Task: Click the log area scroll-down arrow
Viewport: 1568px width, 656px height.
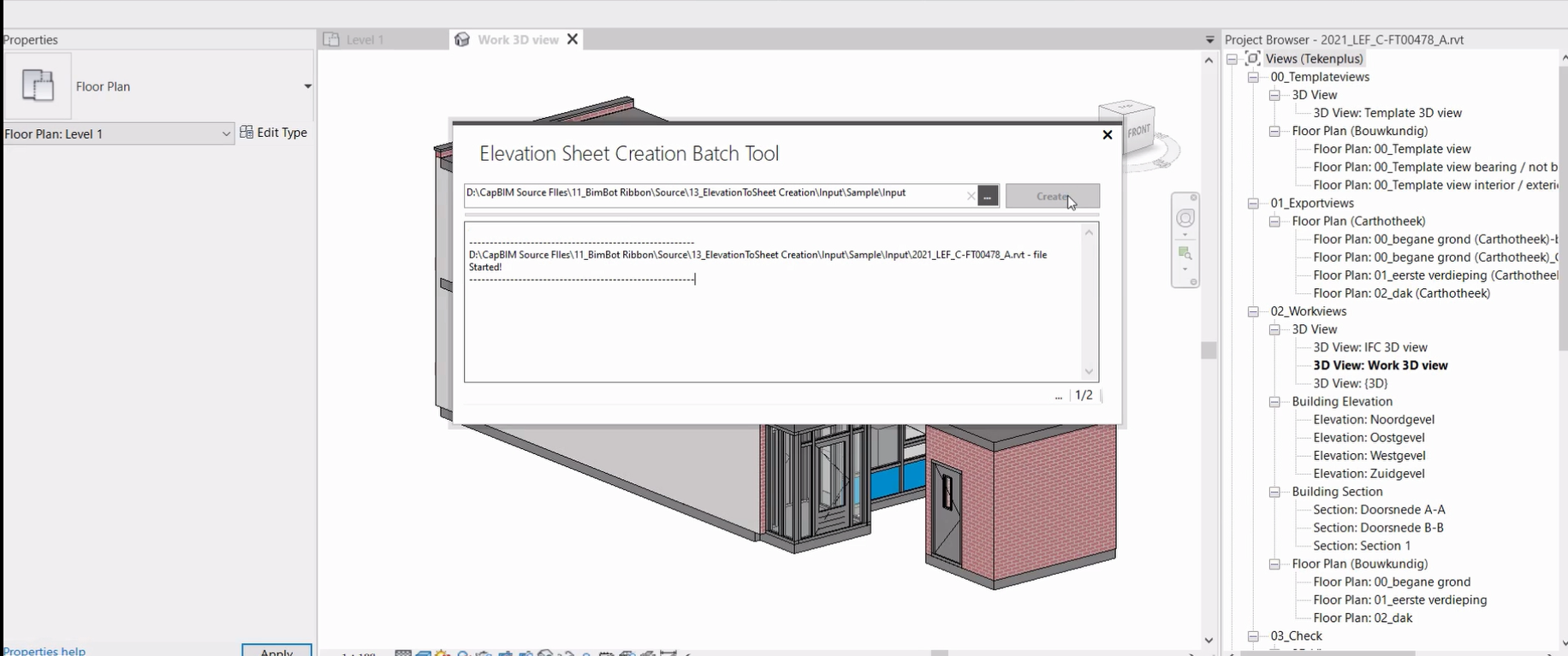Action: (1090, 371)
